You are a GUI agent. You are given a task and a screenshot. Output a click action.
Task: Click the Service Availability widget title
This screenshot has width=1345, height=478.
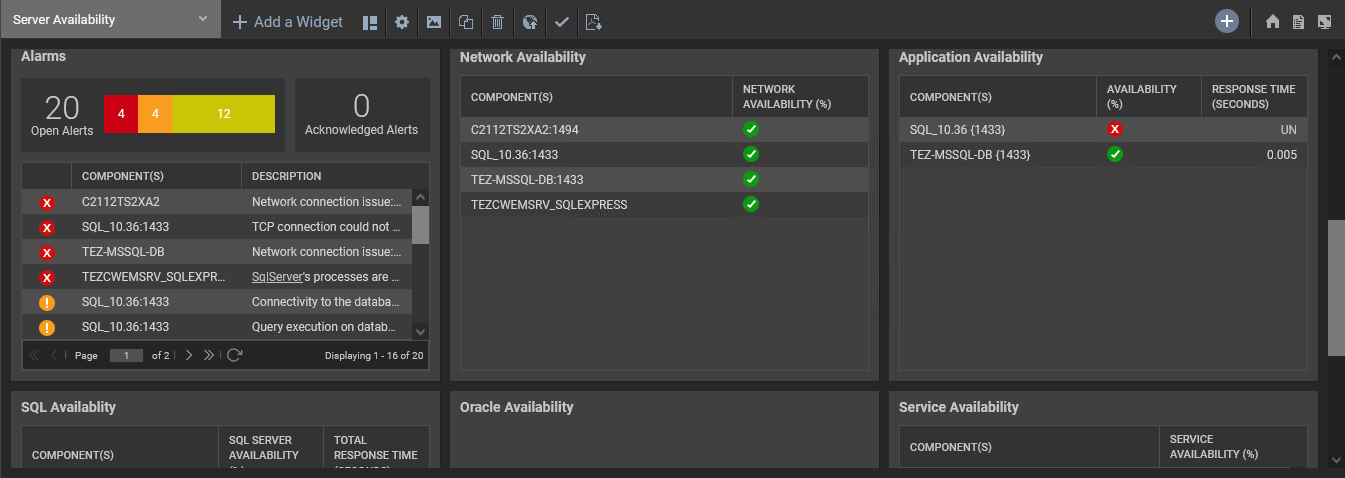click(x=959, y=407)
